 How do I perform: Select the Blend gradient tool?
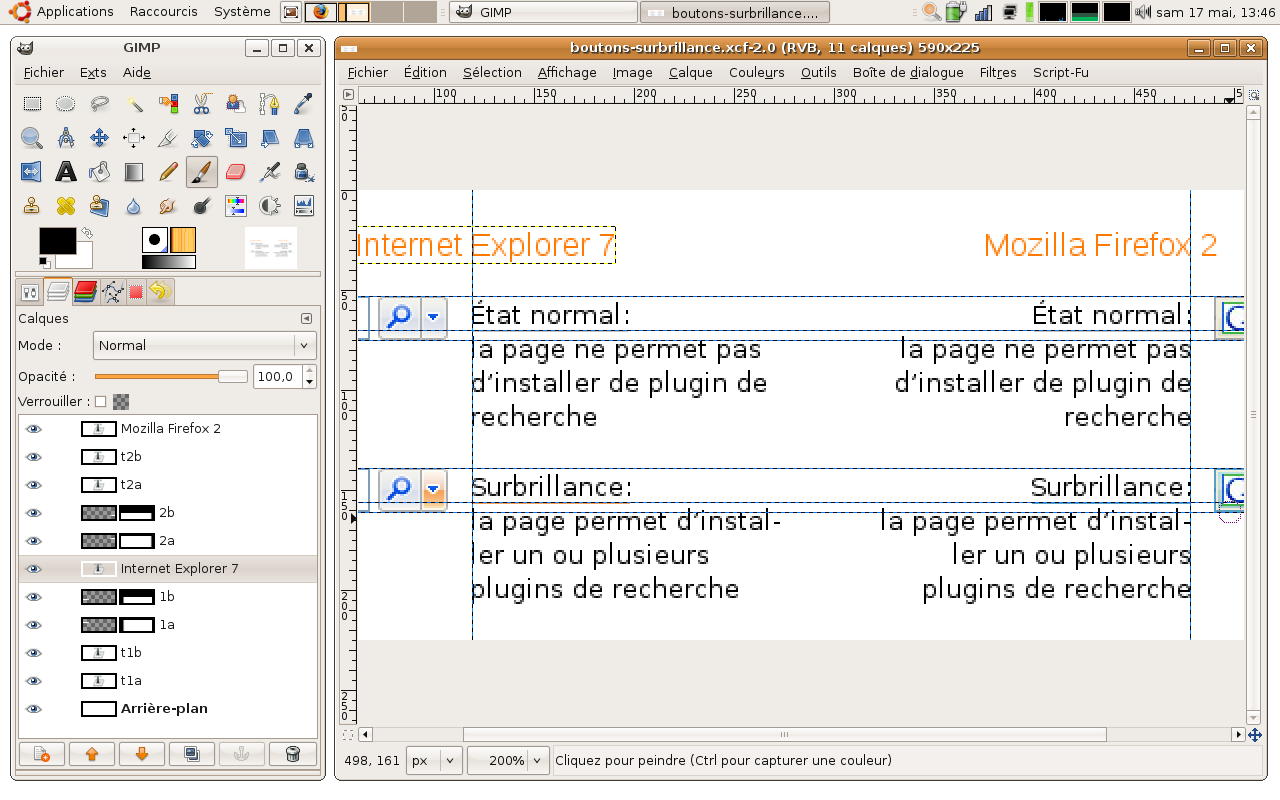click(134, 172)
